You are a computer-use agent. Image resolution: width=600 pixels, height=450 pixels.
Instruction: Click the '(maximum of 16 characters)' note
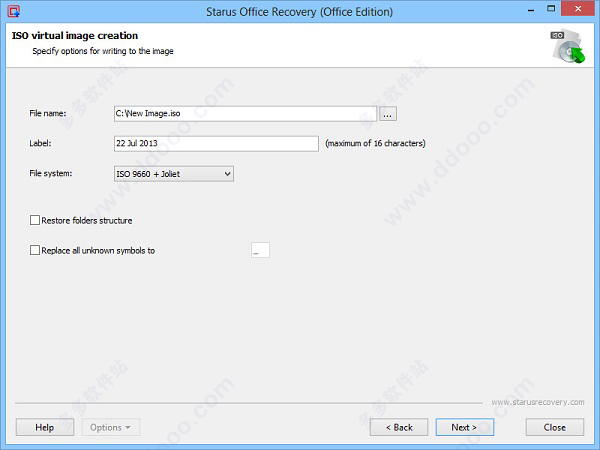tap(375, 143)
